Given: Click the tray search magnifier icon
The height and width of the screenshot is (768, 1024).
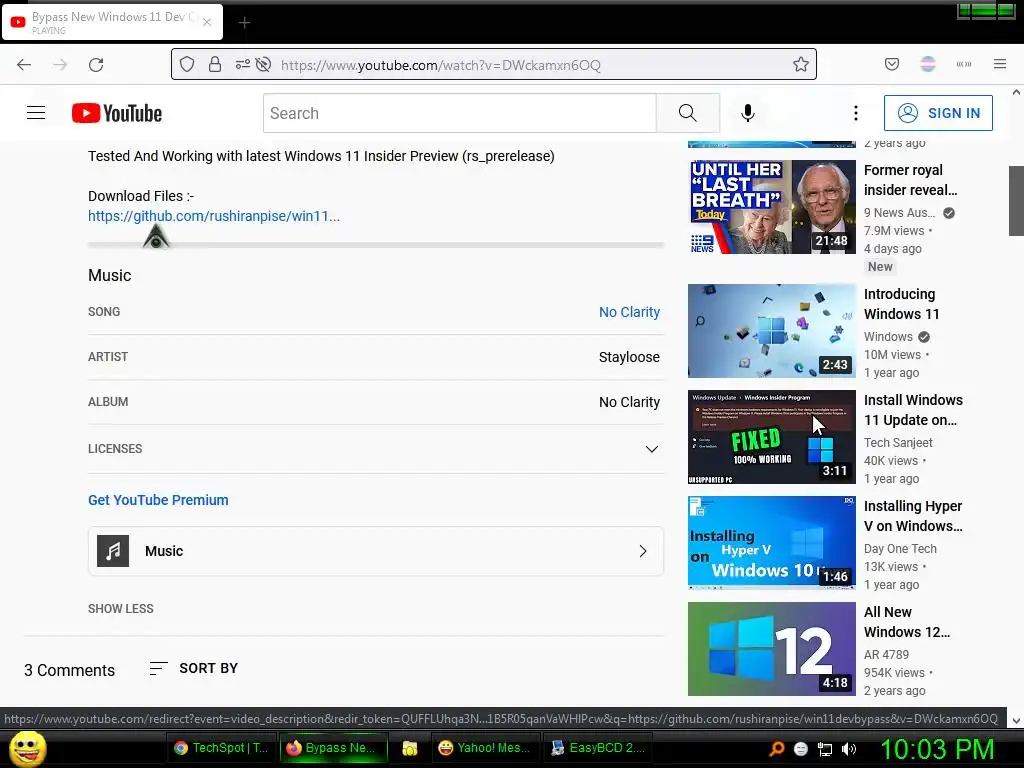Looking at the screenshot, I should (x=776, y=749).
